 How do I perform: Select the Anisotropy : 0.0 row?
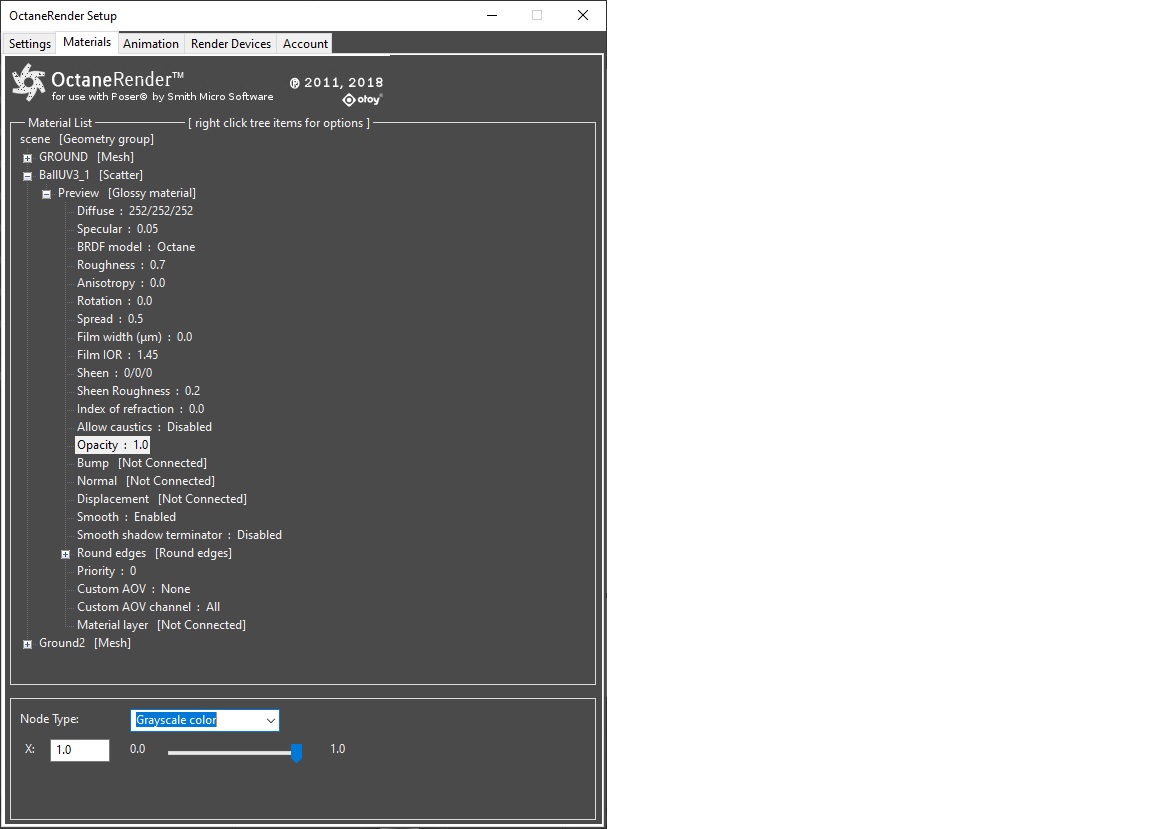pos(121,283)
